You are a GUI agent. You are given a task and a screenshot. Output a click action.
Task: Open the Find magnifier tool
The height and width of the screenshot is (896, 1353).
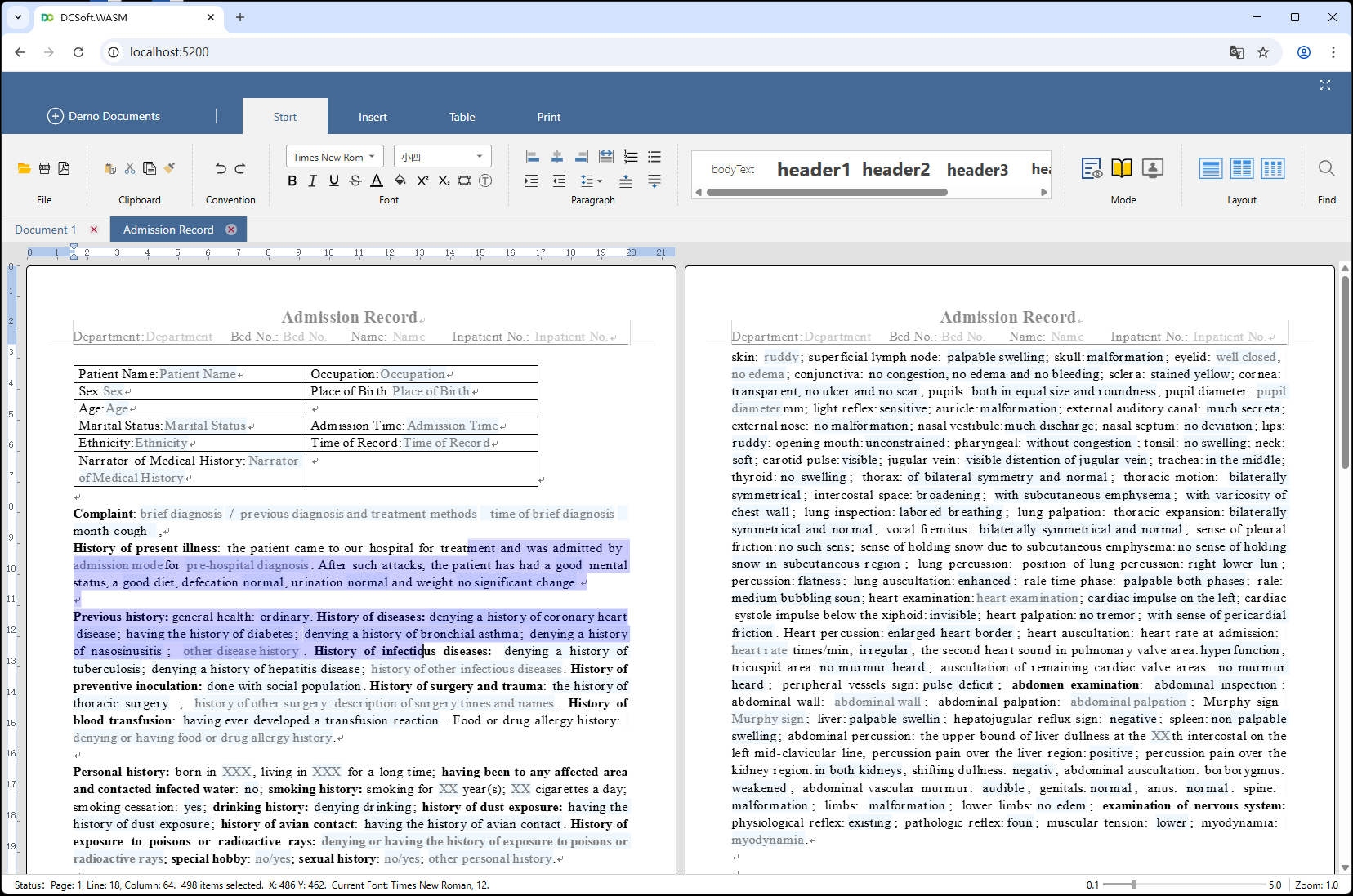tap(1326, 168)
